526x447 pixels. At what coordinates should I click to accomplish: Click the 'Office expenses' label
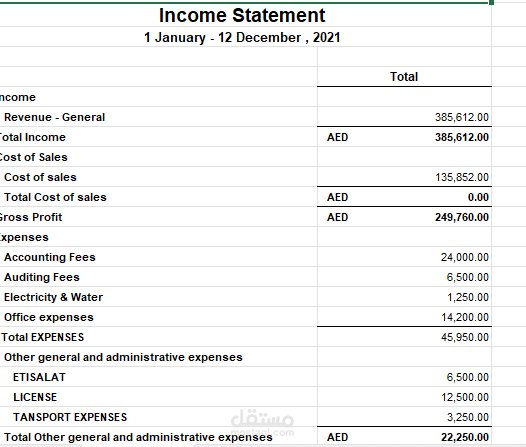[49, 317]
